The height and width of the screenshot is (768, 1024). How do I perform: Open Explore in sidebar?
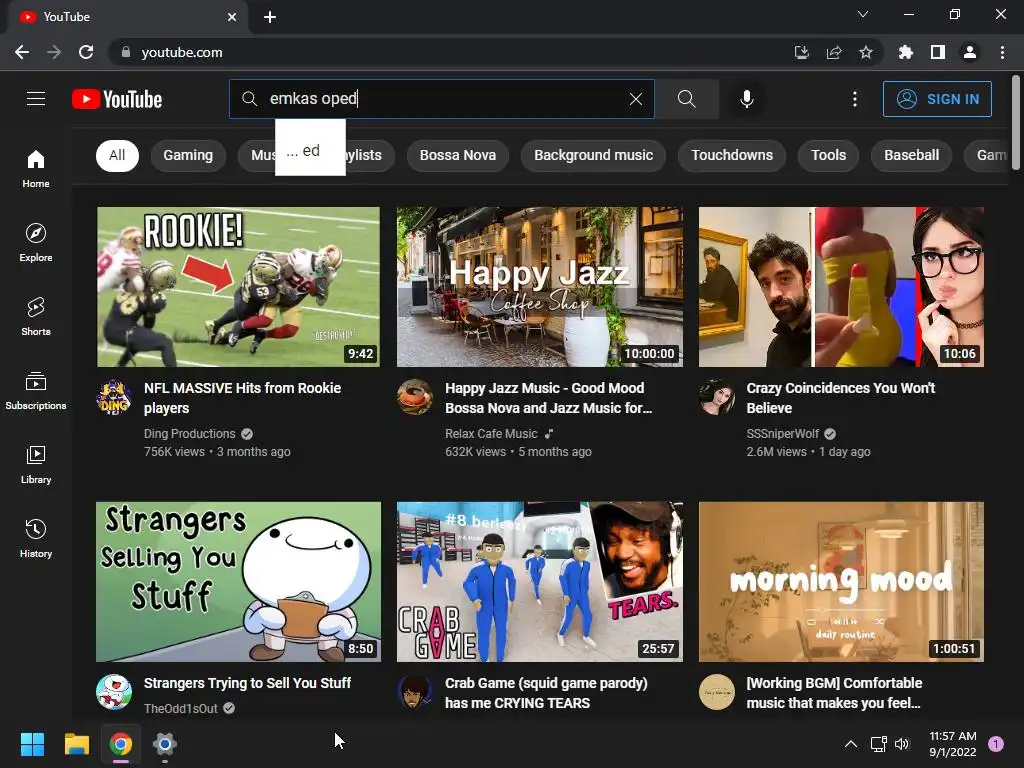click(x=36, y=242)
